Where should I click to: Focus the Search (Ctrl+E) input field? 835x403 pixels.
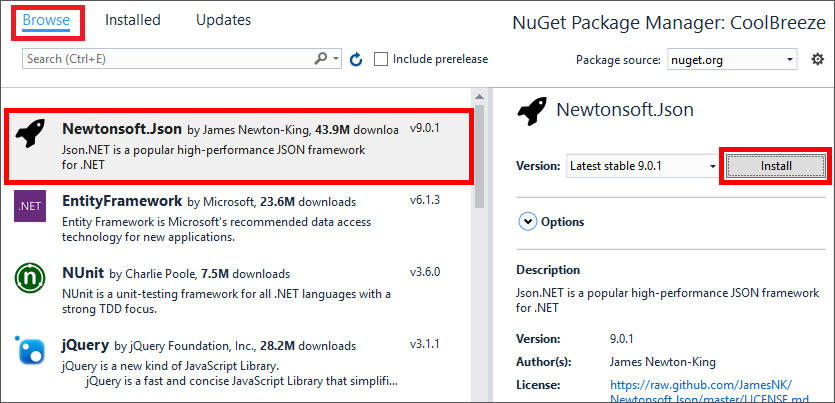(x=165, y=60)
